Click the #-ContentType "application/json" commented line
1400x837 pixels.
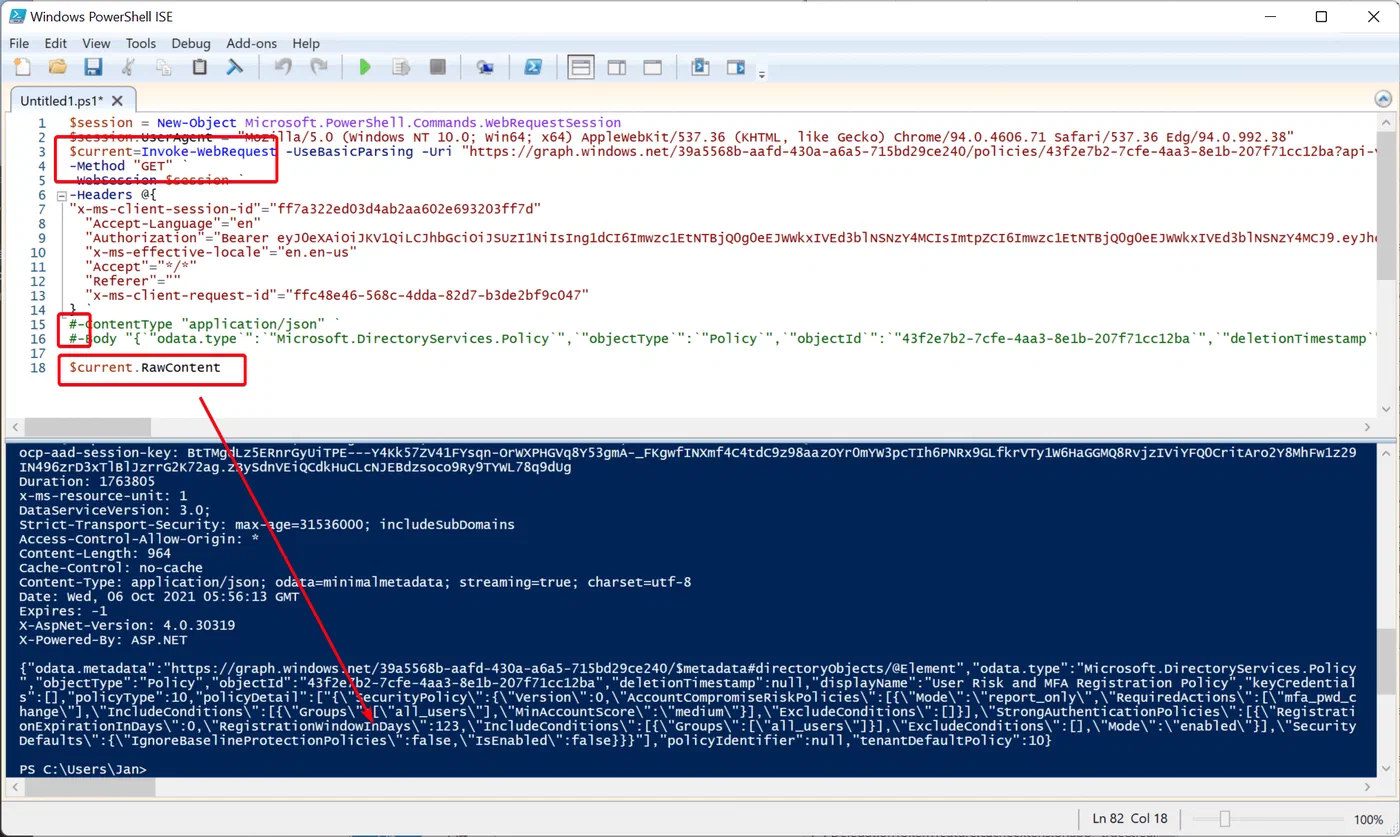click(203, 324)
